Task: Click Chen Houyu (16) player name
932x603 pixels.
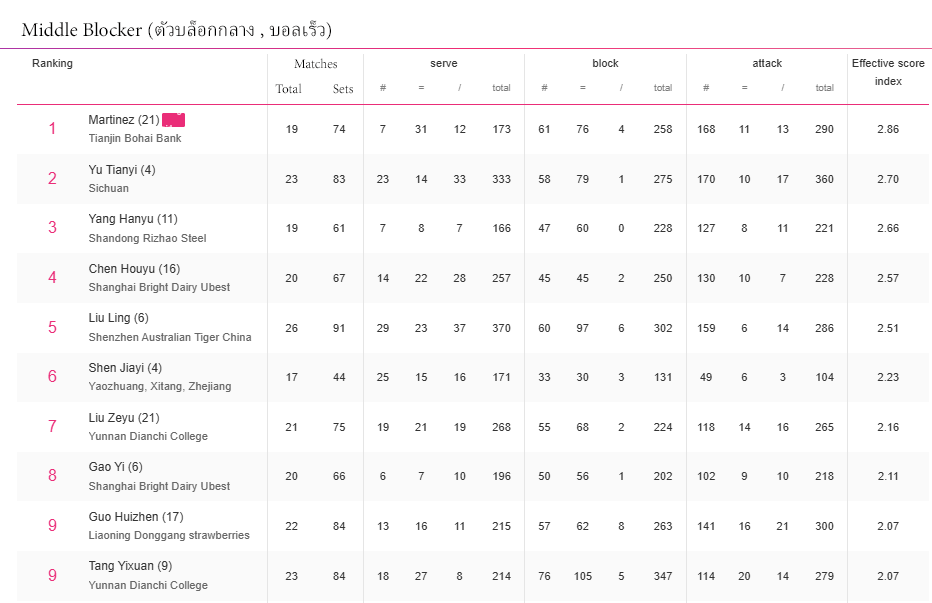Action: click(x=134, y=269)
